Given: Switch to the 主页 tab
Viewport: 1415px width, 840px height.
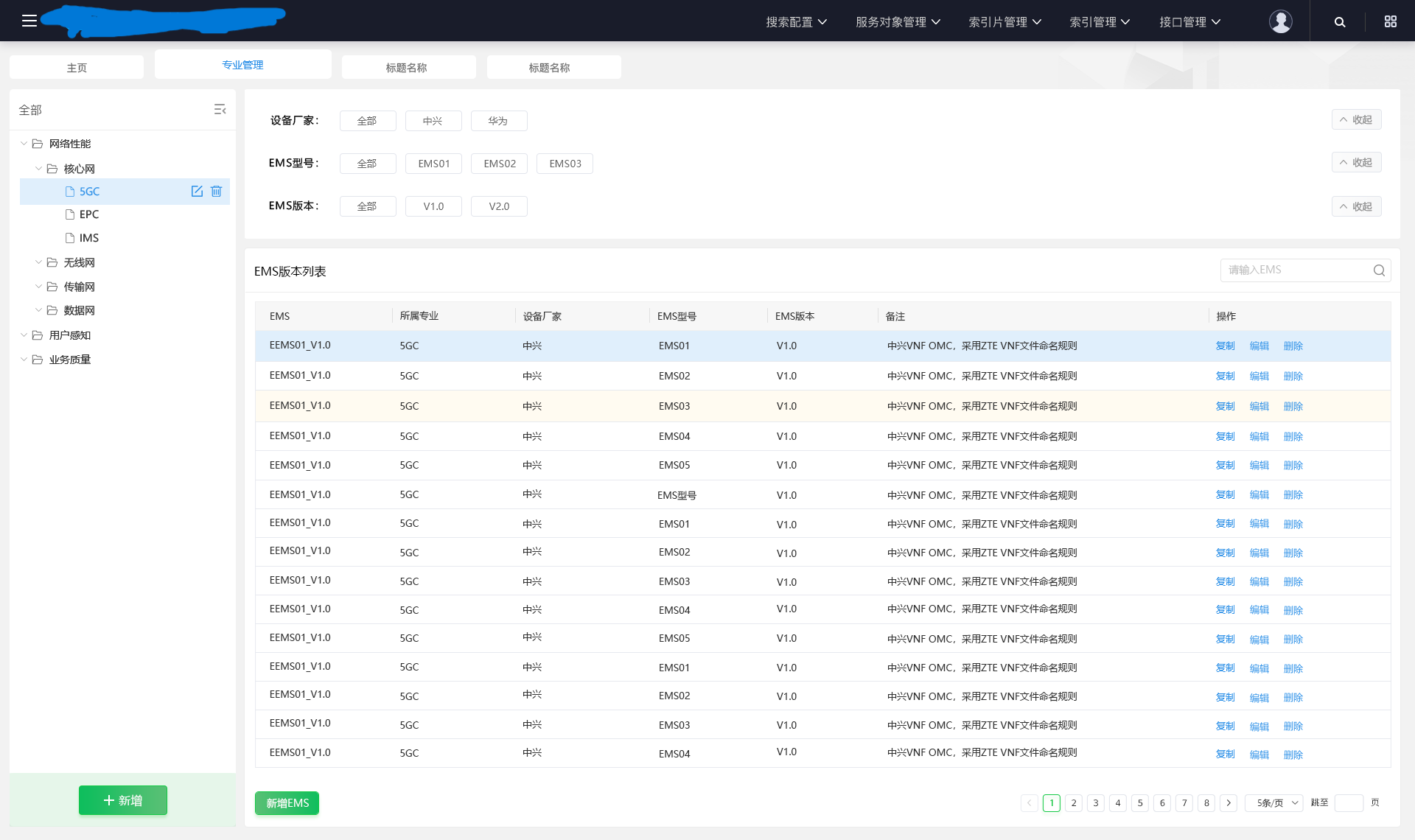Looking at the screenshot, I should [x=77, y=67].
